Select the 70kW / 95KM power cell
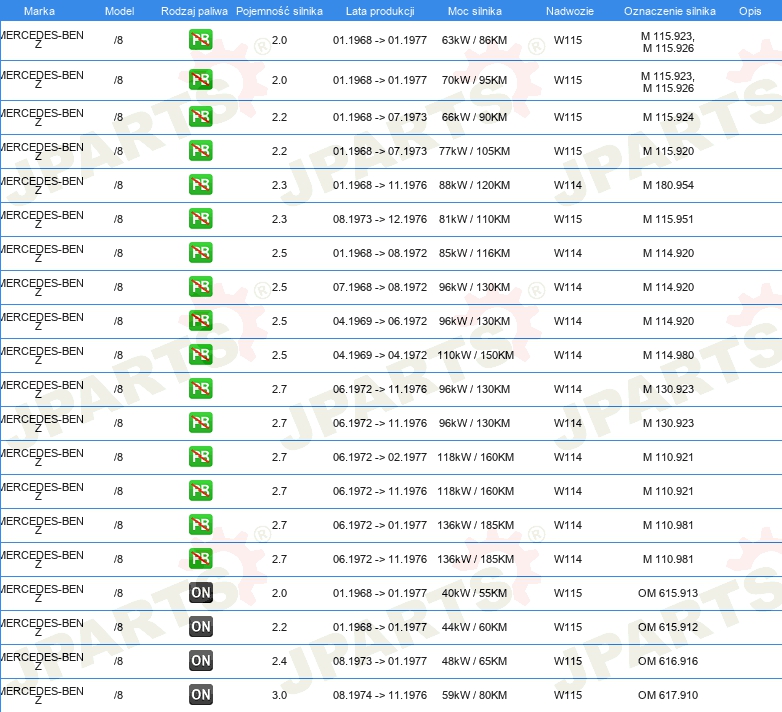The width and height of the screenshot is (782, 712). pos(475,80)
